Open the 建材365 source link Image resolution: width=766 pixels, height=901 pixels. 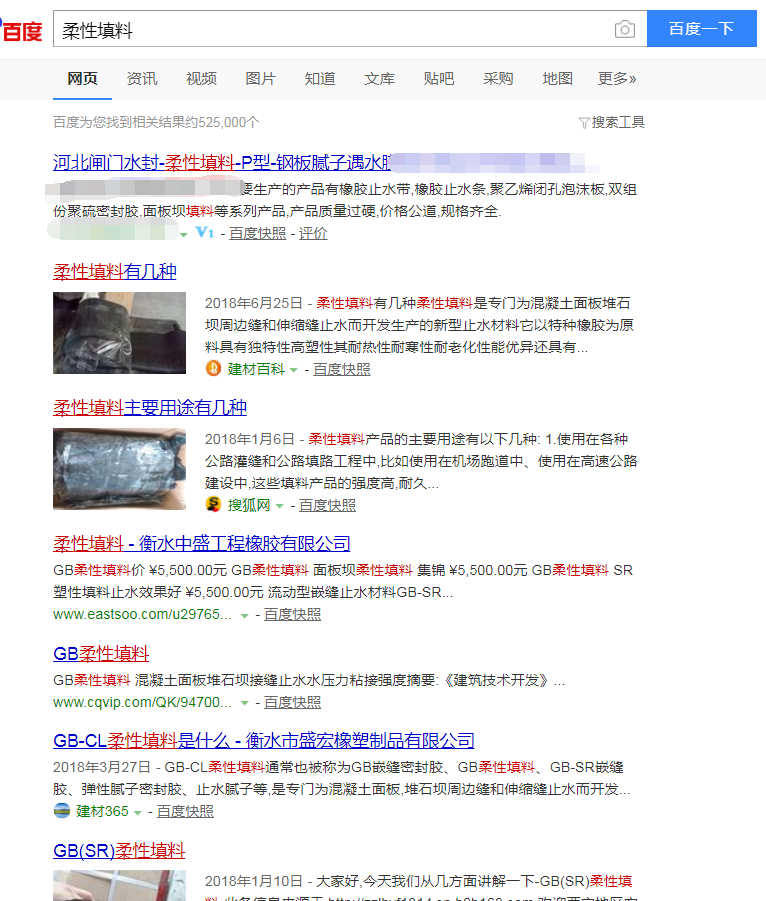(102, 811)
